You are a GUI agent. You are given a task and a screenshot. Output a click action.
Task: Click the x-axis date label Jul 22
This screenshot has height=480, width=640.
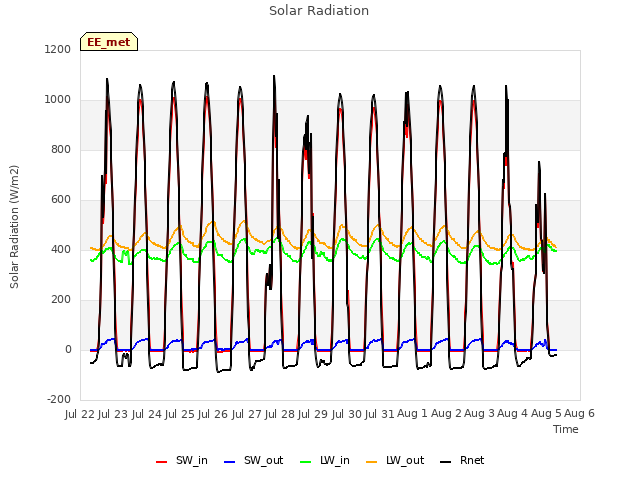(80, 414)
